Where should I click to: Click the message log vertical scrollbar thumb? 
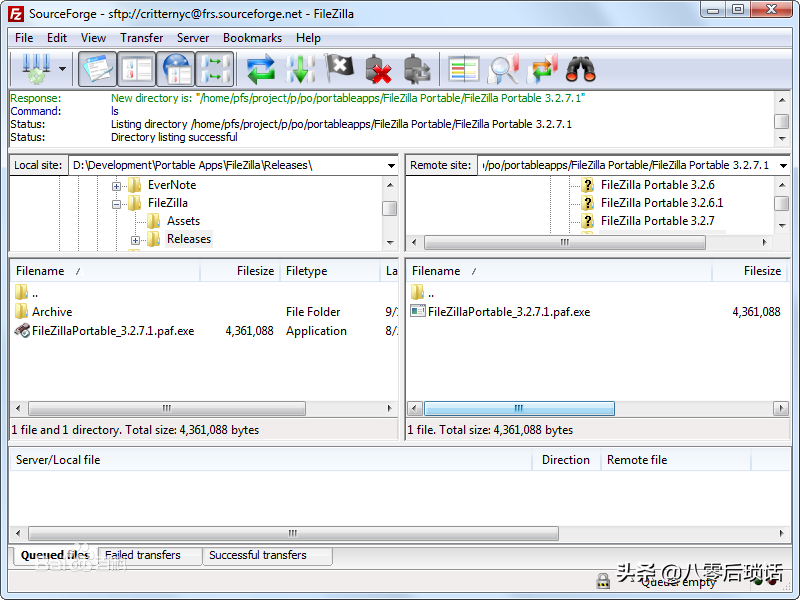click(x=782, y=121)
